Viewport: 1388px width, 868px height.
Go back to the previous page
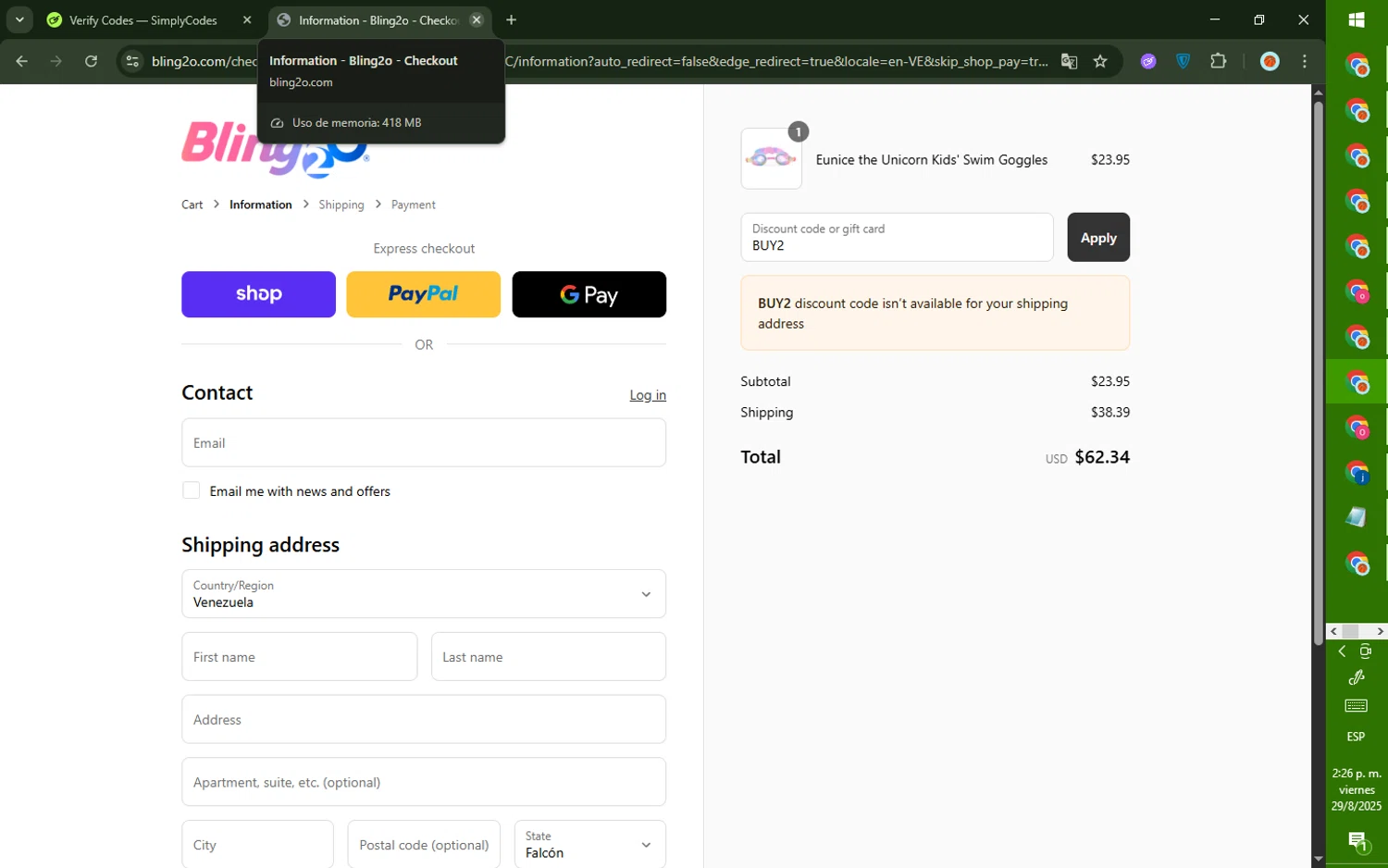pyautogui.click(x=21, y=61)
